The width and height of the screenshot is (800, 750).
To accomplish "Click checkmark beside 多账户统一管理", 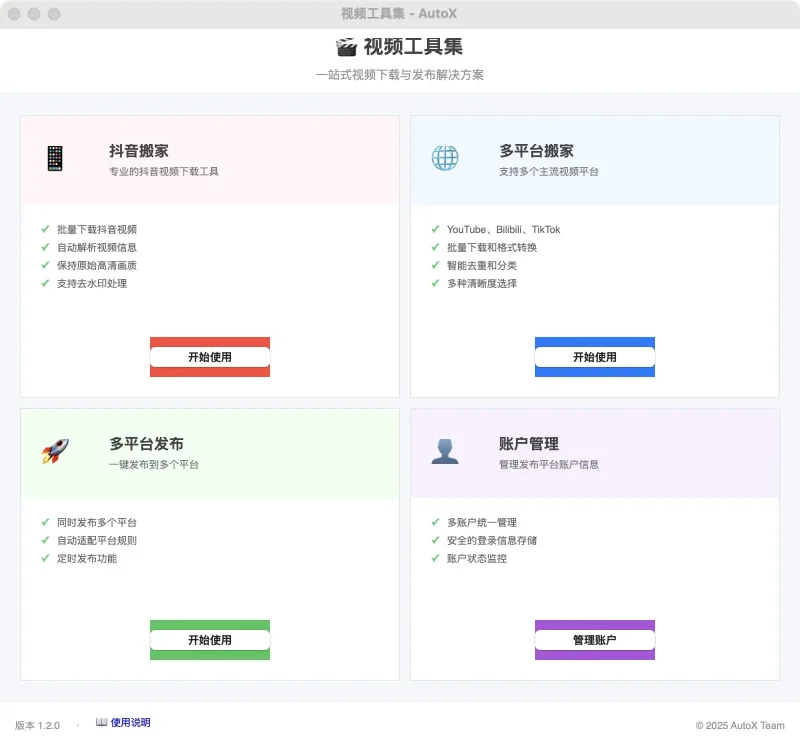I will [435, 522].
